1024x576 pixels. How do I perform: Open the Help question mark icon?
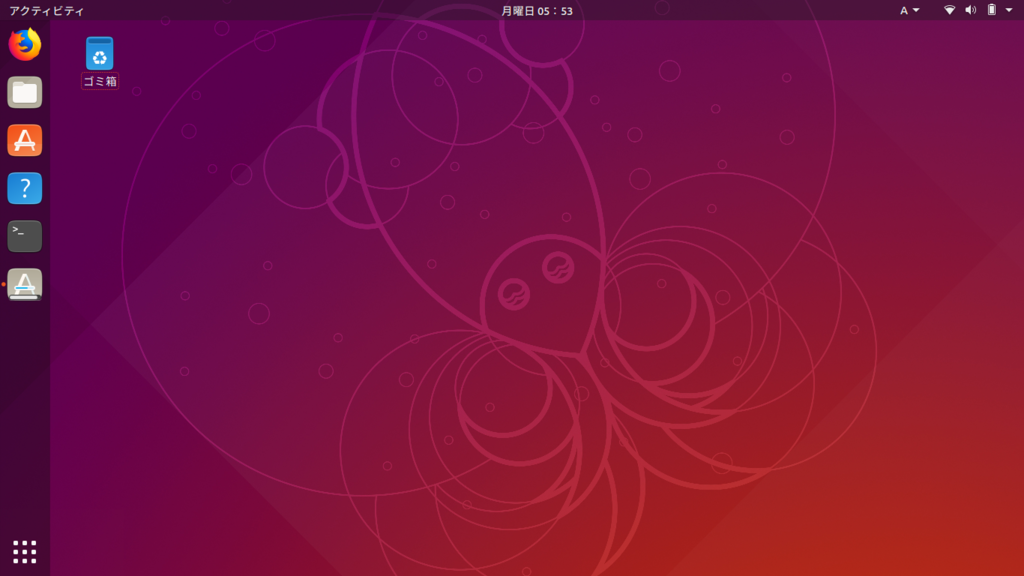[25, 188]
